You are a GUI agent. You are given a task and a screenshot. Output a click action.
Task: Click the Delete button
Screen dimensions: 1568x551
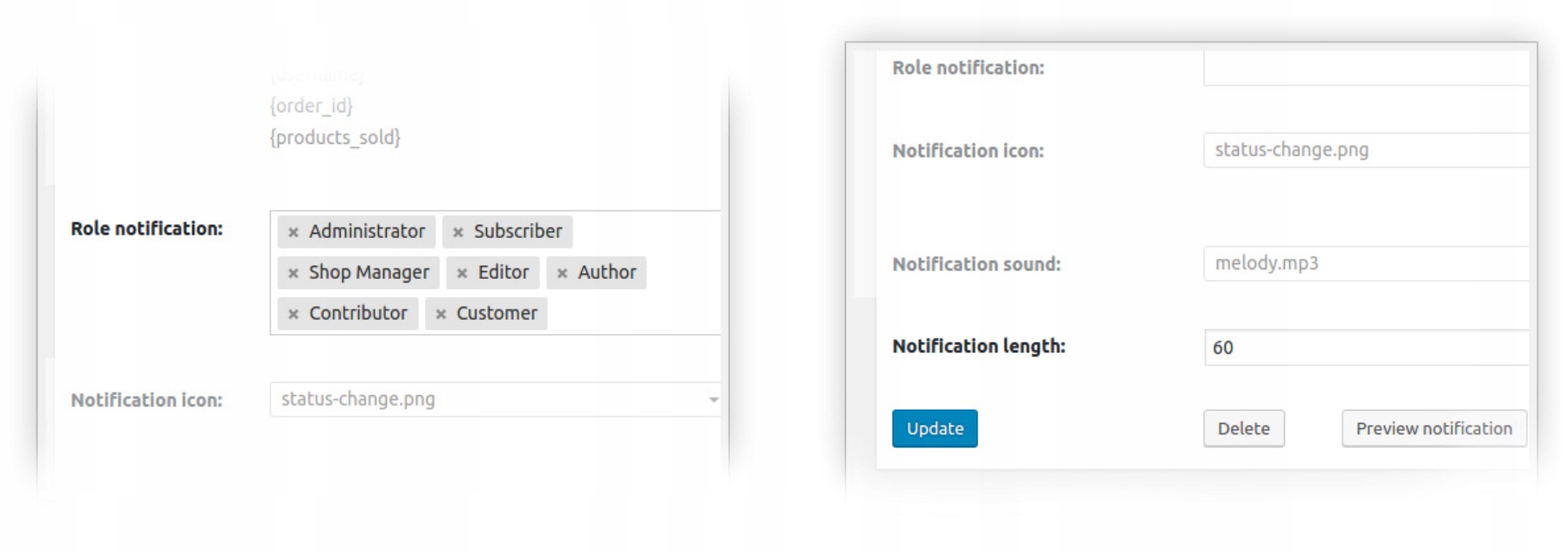(1243, 428)
